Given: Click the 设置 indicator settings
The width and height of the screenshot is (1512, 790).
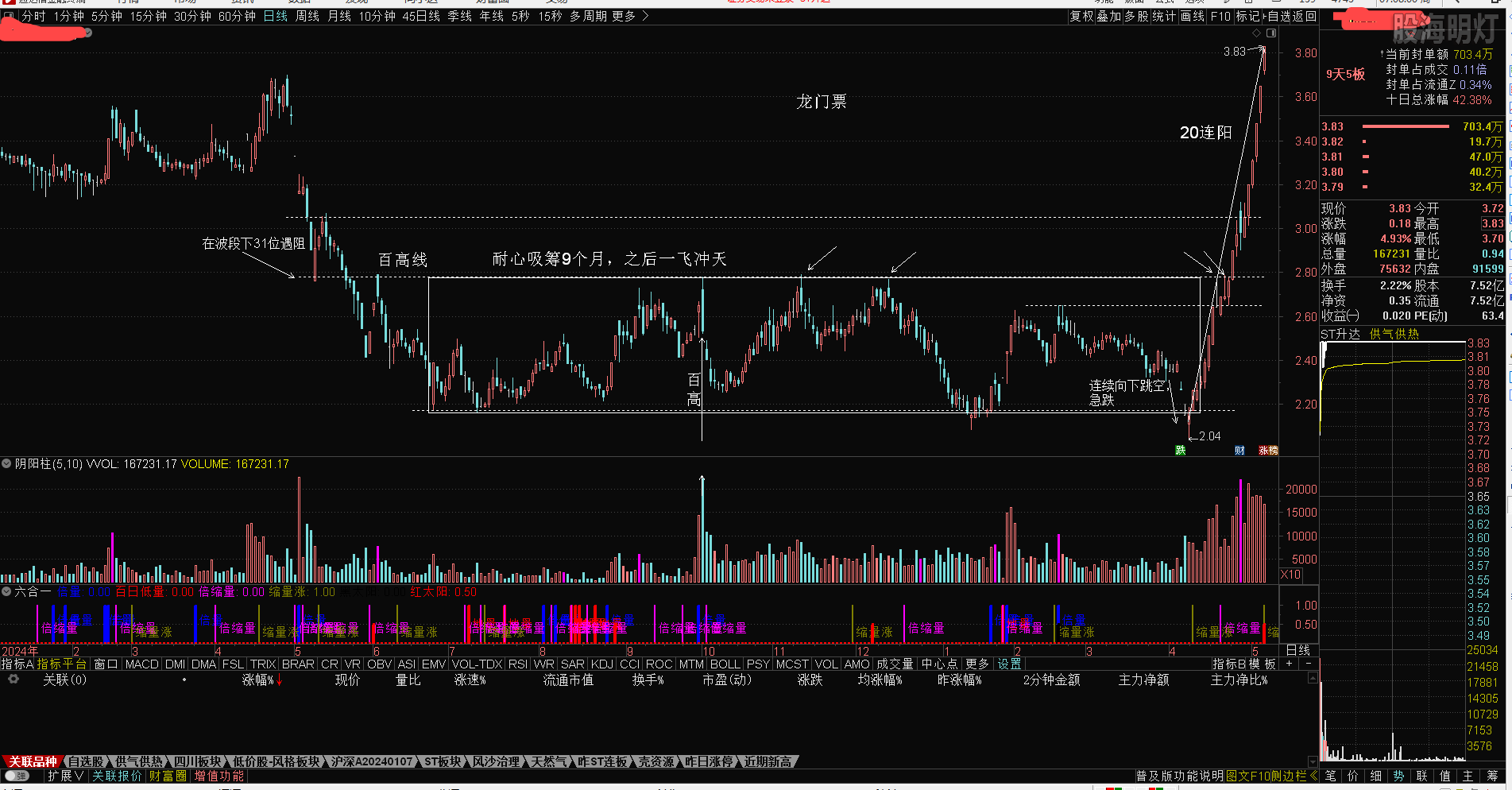Looking at the screenshot, I should pyautogui.click(x=1009, y=664).
